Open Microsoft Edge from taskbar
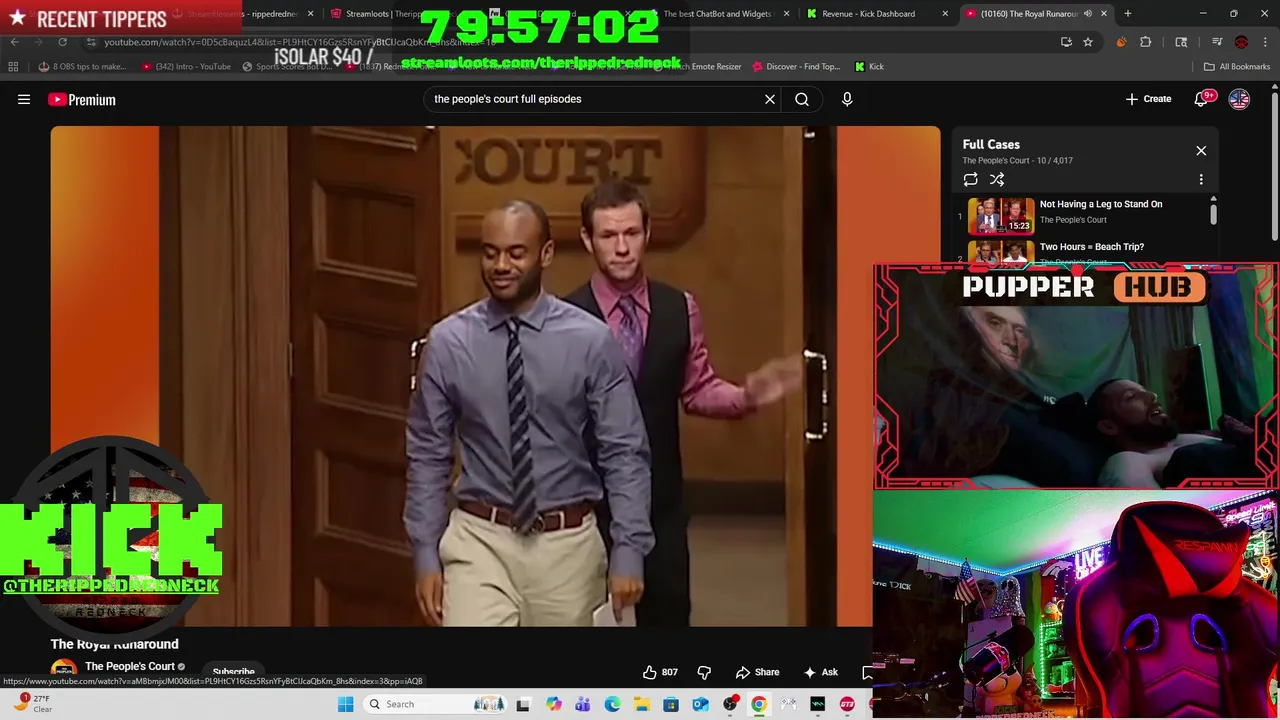1280x720 pixels. pos(612,704)
